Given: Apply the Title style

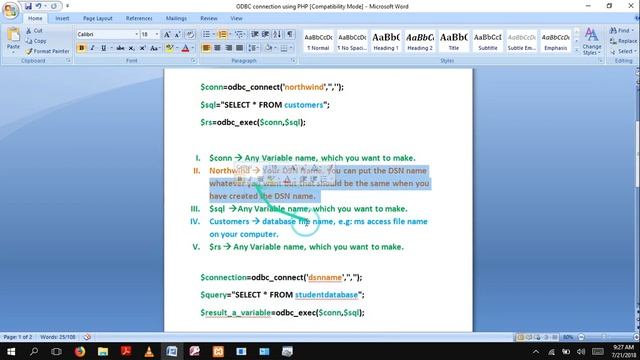Looking at the screenshot, I should coord(453,41).
